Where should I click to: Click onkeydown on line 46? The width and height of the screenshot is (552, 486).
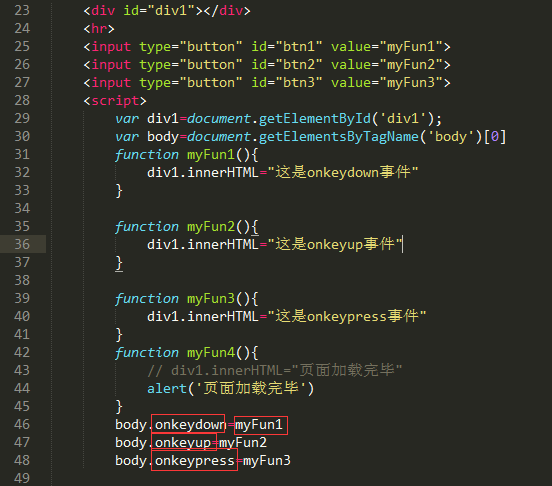click(190, 424)
